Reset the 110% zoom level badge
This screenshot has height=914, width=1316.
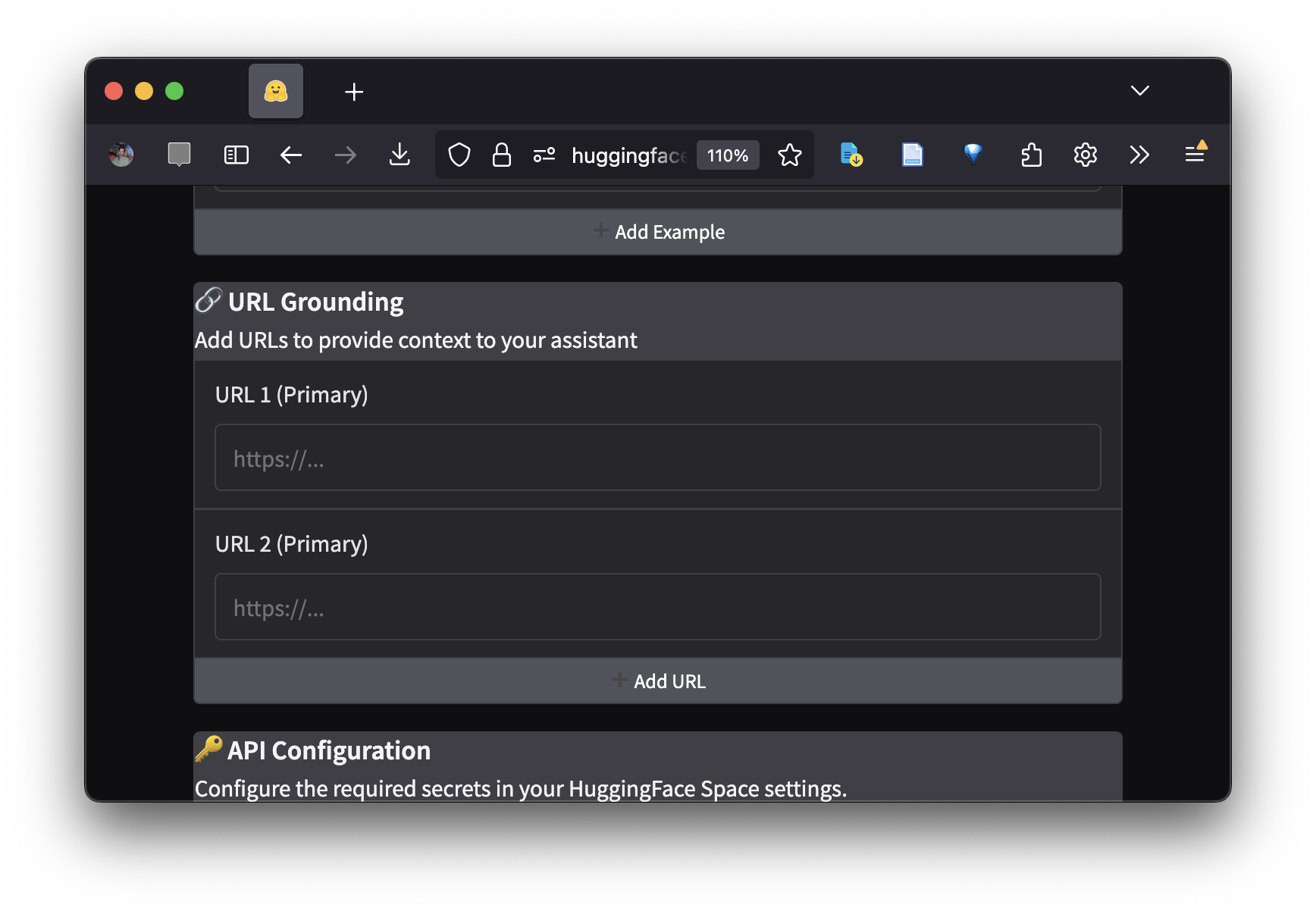727,155
